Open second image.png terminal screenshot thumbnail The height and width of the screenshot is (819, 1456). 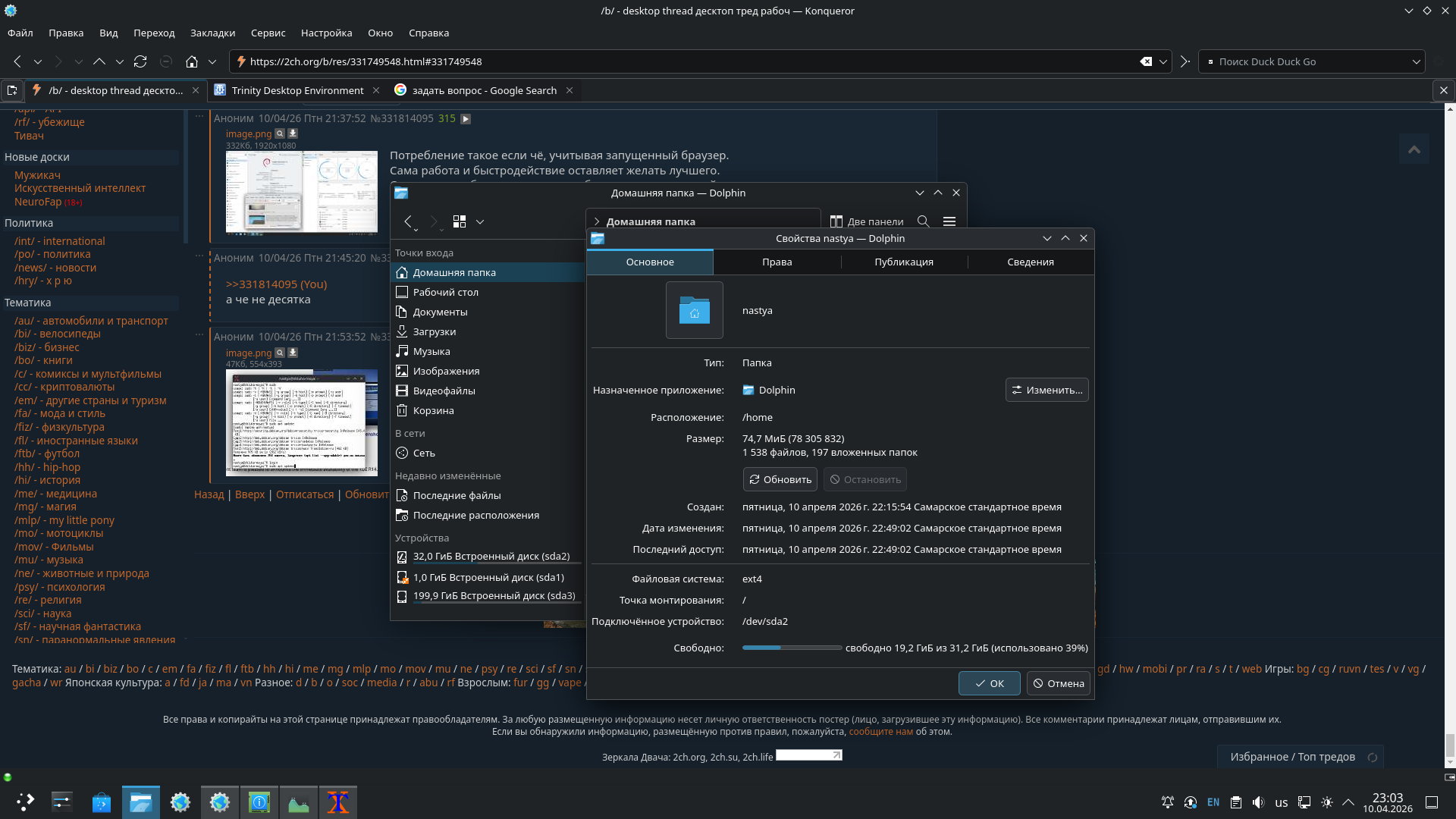click(301, 422)
